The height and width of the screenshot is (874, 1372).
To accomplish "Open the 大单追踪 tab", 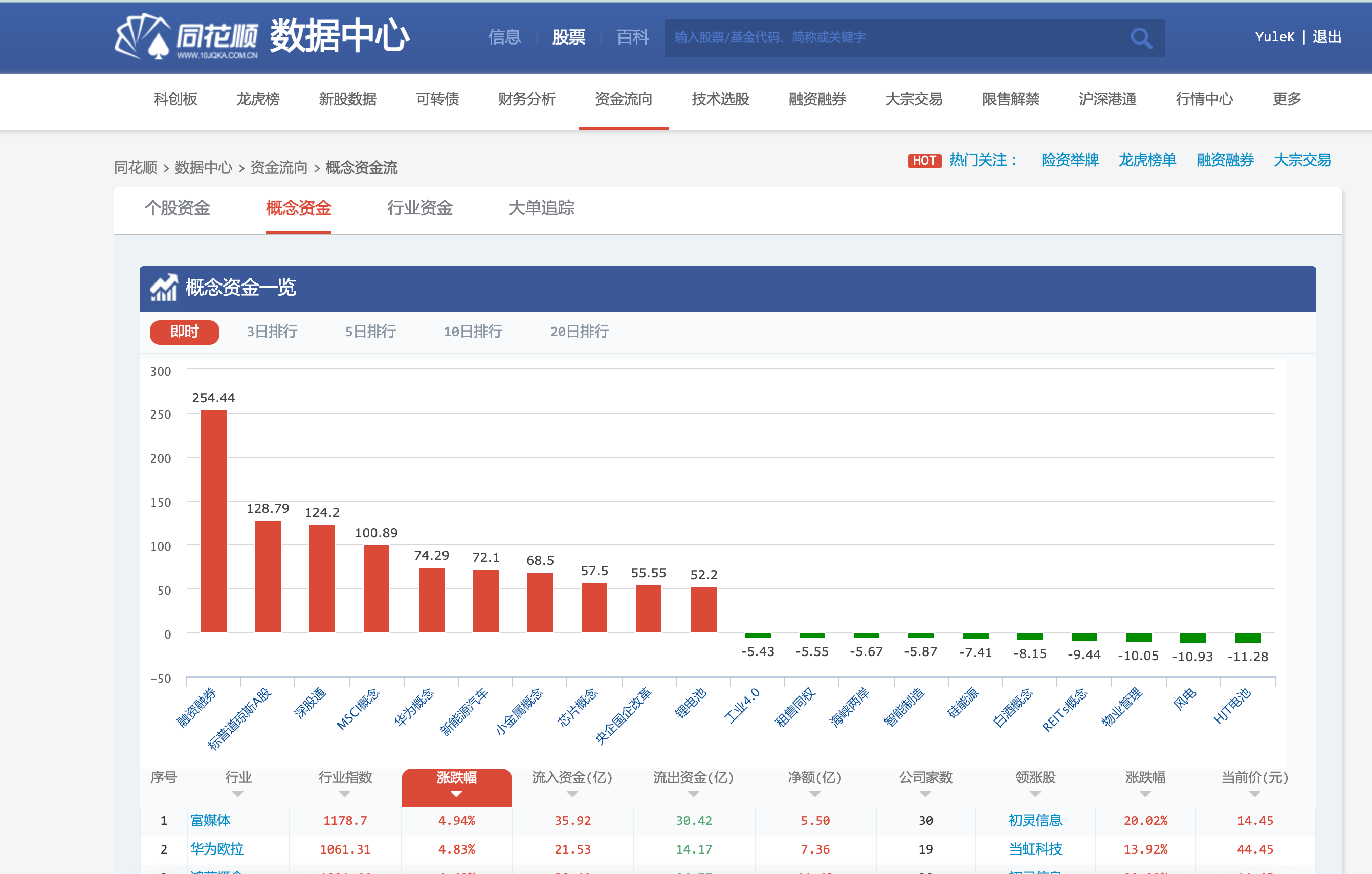I will [541, 208].
